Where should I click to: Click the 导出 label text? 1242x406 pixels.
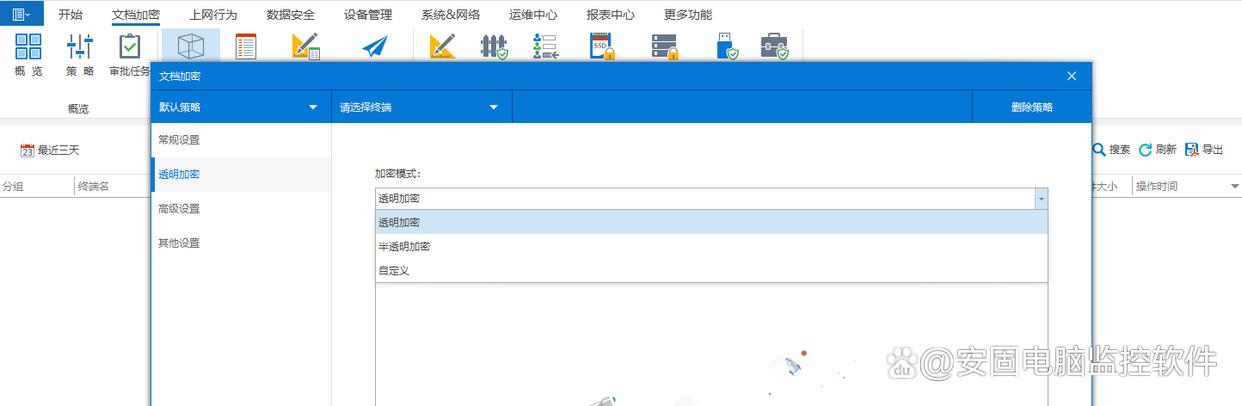[x=1213, y=149]
